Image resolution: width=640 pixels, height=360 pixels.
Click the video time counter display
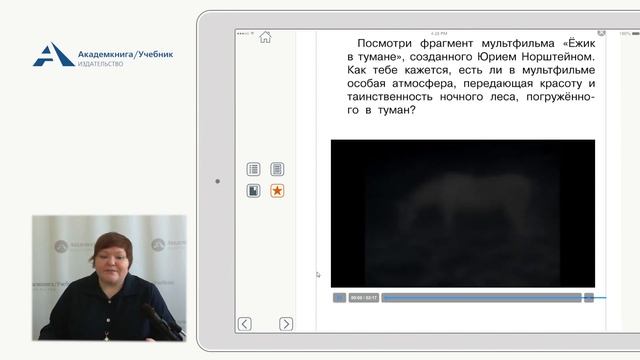[x=364, y=298]
